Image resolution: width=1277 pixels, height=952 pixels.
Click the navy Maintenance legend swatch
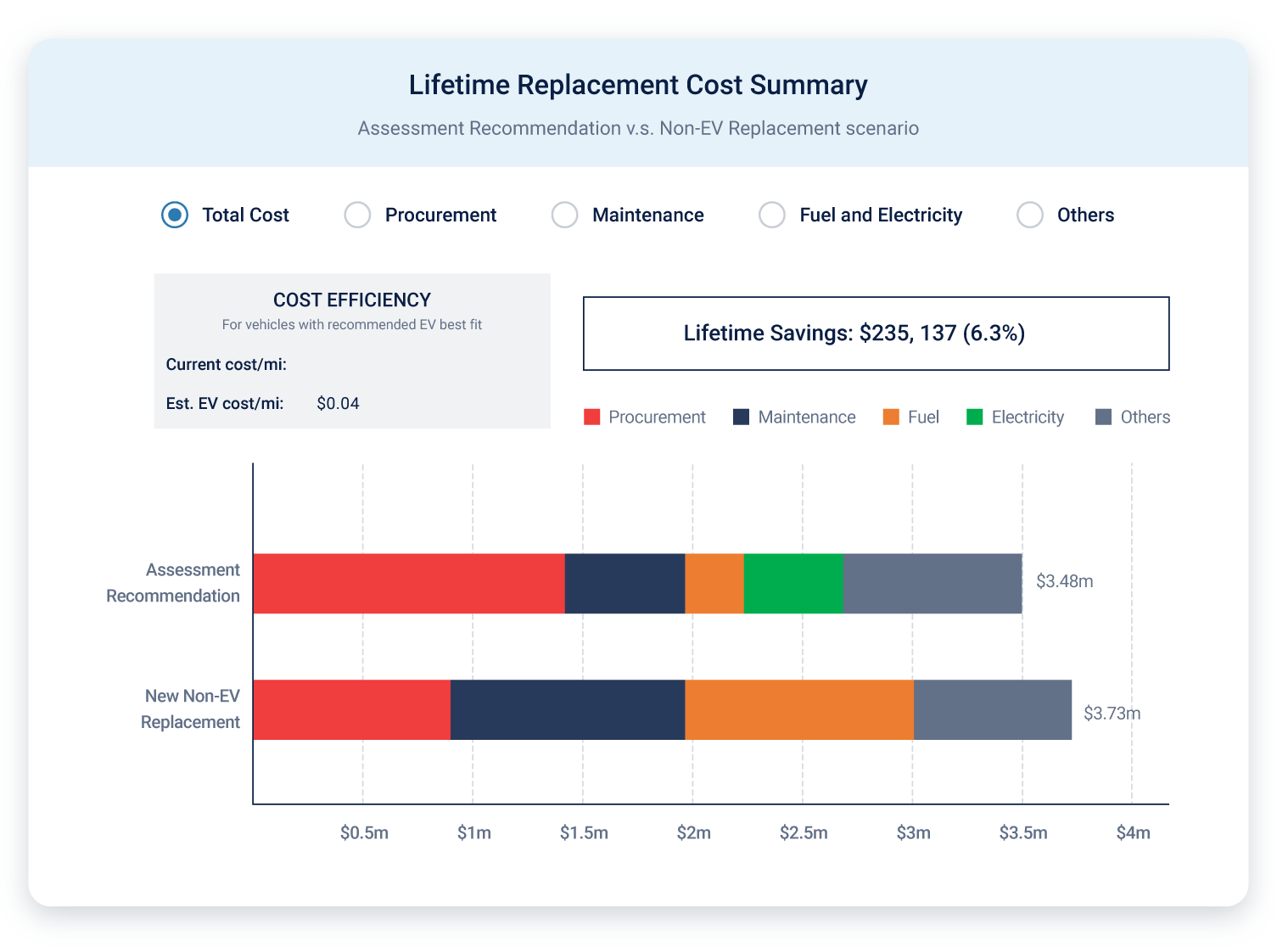[x=741, y=417]
